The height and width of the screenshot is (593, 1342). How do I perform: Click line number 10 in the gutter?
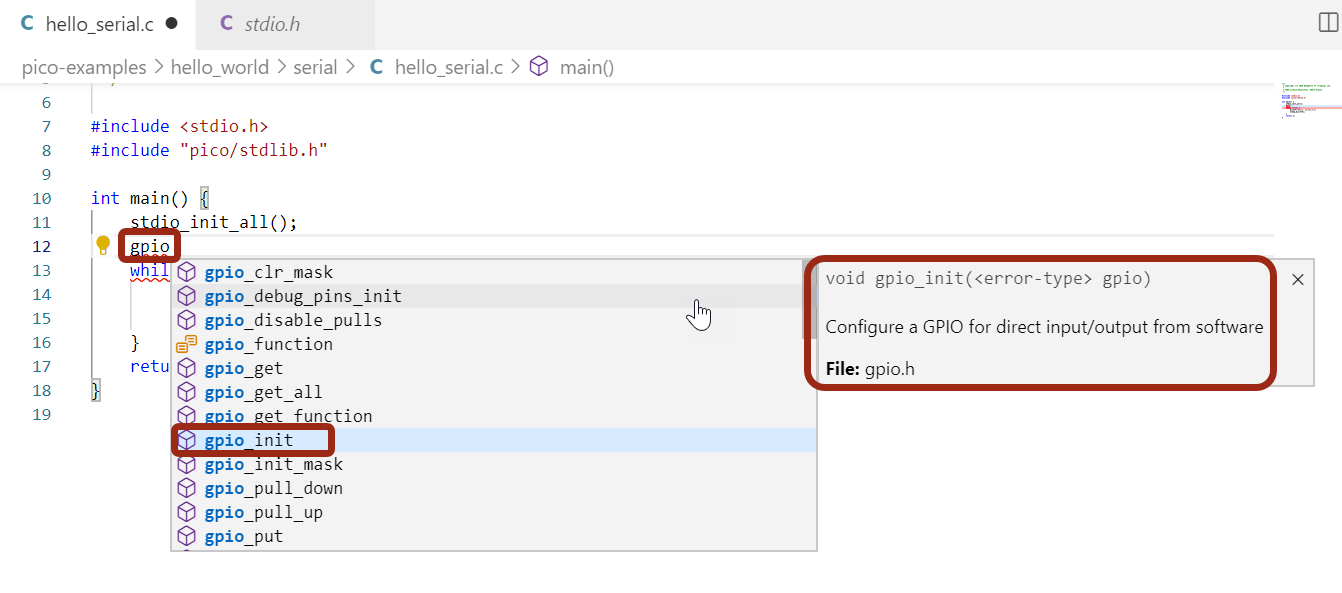point(42,198)
